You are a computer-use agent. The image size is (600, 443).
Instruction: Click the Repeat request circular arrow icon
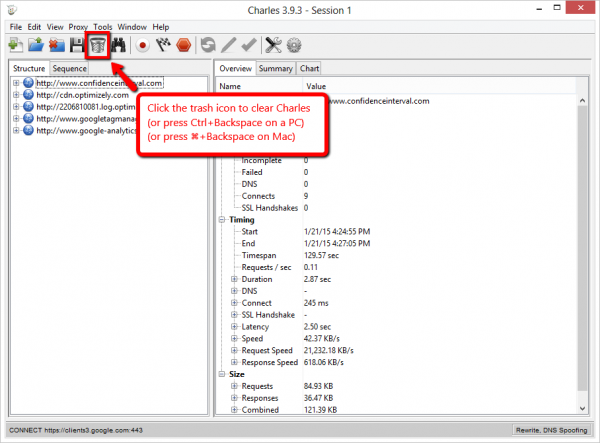point(208,45)
